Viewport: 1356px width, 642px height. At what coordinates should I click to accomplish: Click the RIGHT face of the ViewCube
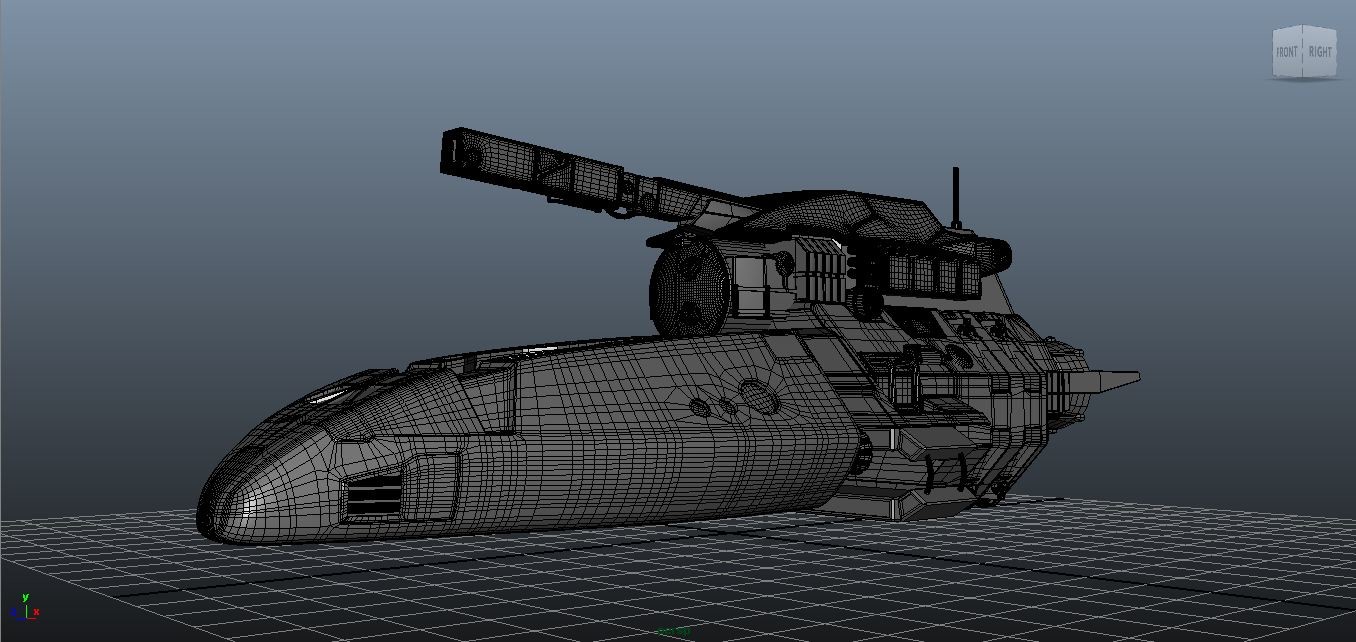[x=1320, y=50]
